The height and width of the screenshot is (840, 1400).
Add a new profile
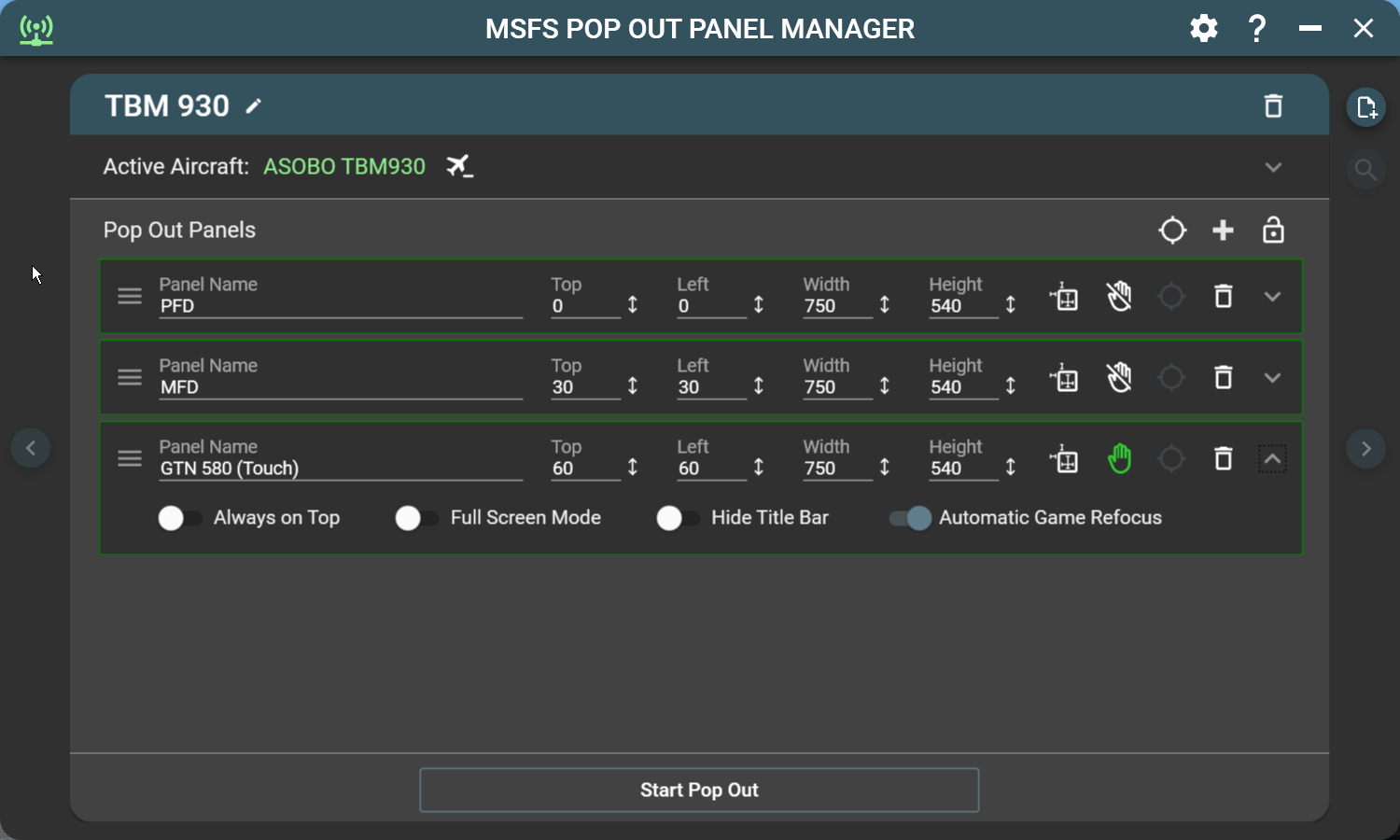coord(1366,107)
